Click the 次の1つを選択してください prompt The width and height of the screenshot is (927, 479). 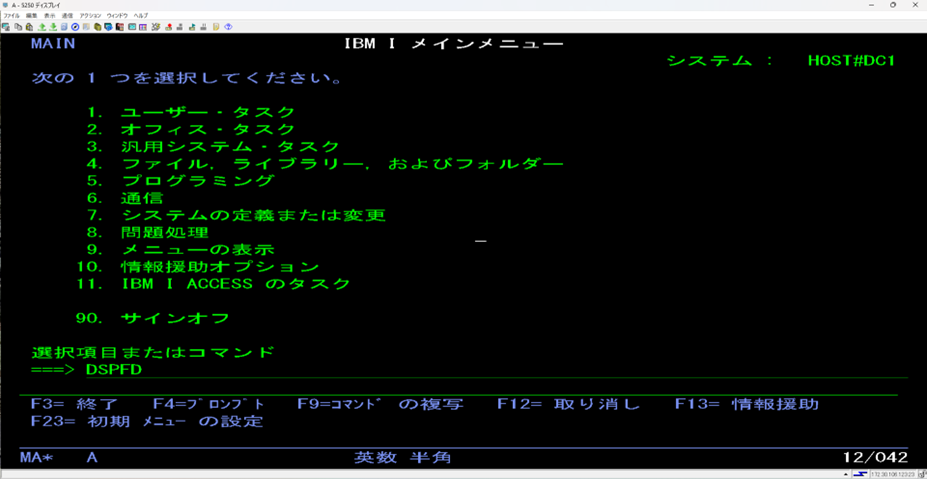[x=186, y=77]
